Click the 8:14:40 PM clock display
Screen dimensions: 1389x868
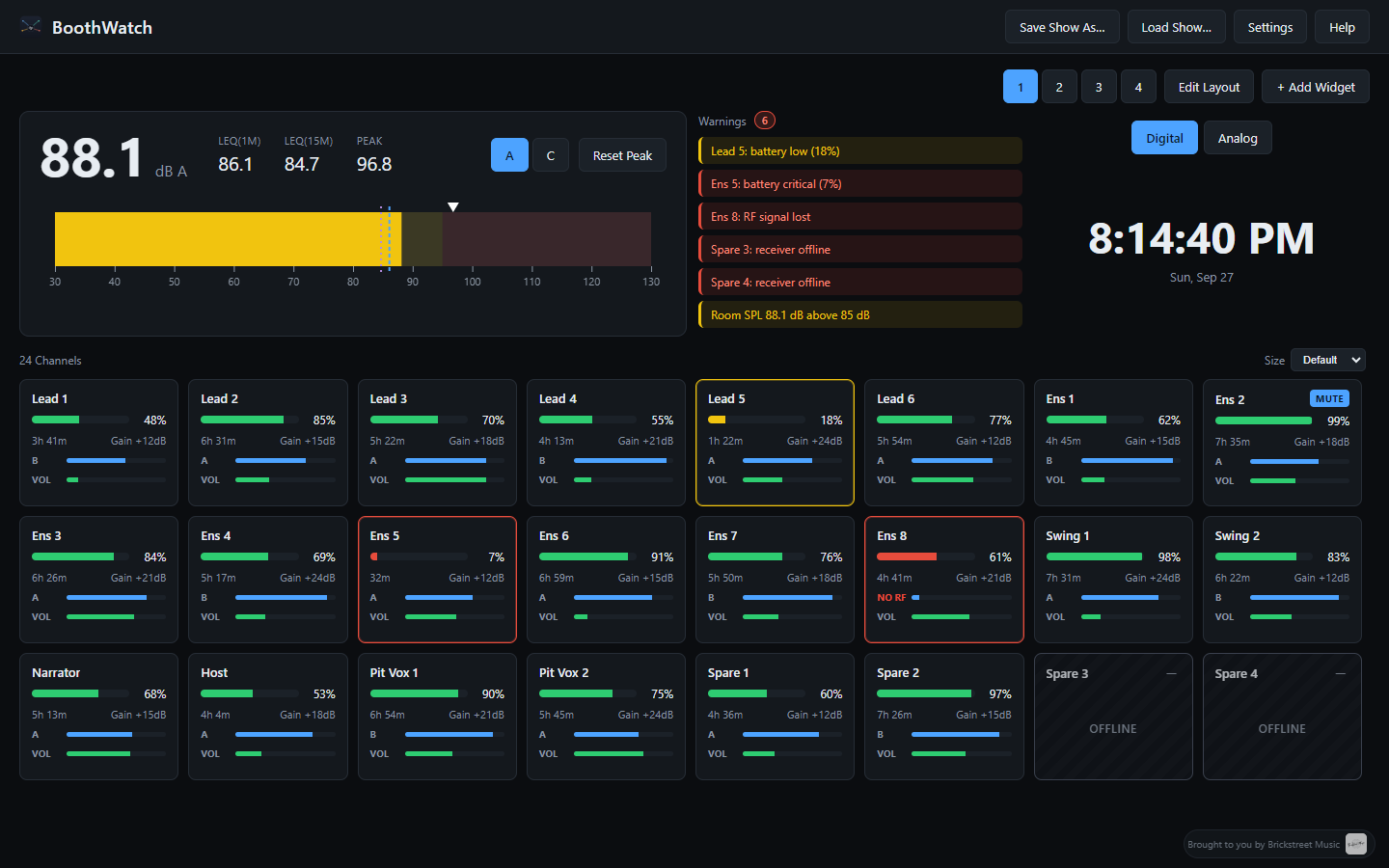point(1201,238)
